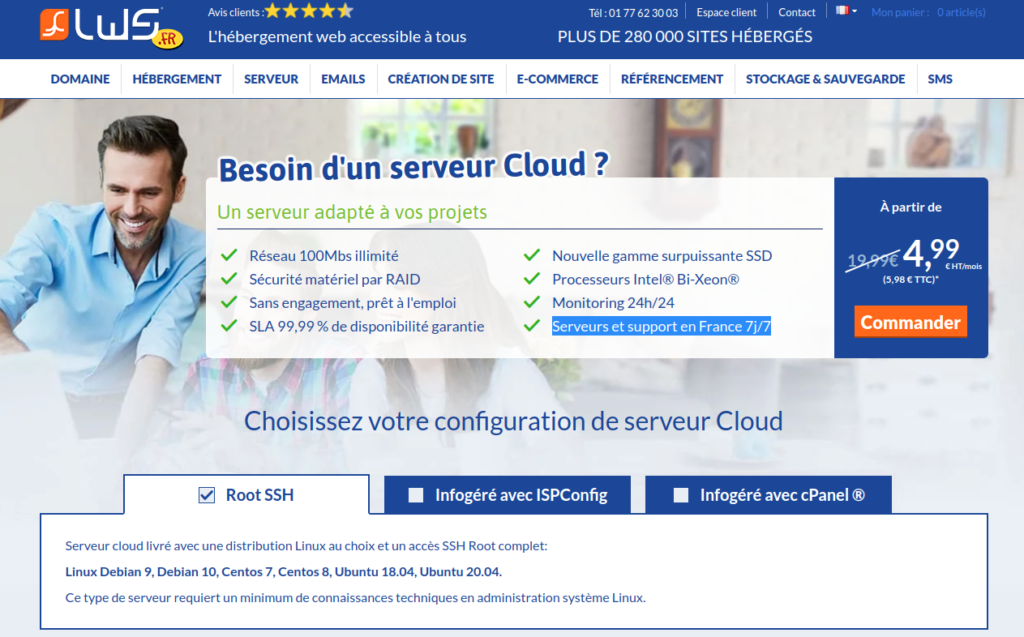Screen dimensions: 1024x637
Task: Click the text SLA 99,99 % de disponibilité garantie
Action: coord(366,326)
